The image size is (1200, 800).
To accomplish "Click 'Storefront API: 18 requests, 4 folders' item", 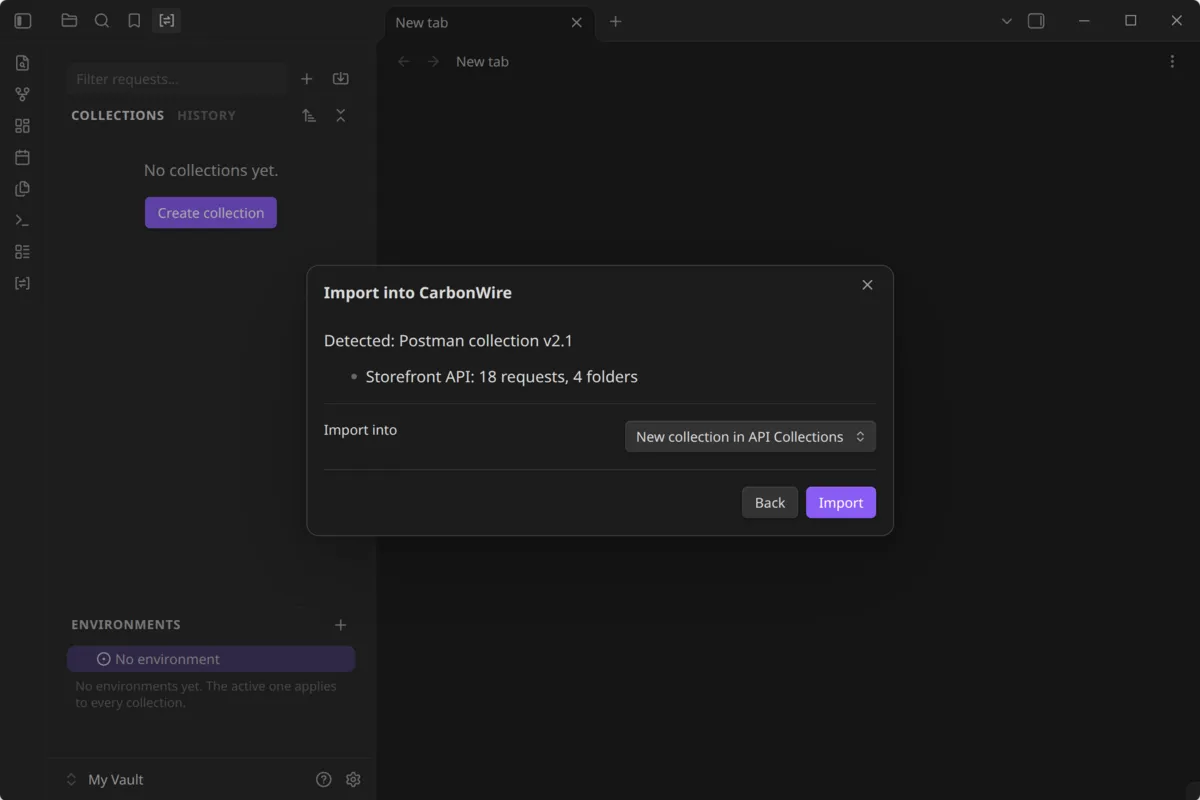I will click(x=502, y=377).
